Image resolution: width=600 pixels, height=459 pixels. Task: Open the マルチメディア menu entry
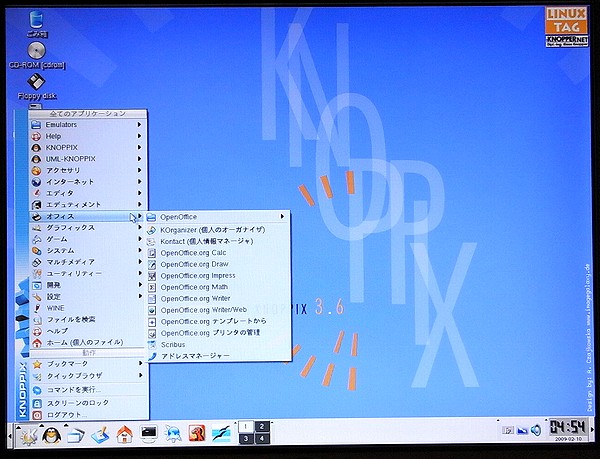[88, 262]
